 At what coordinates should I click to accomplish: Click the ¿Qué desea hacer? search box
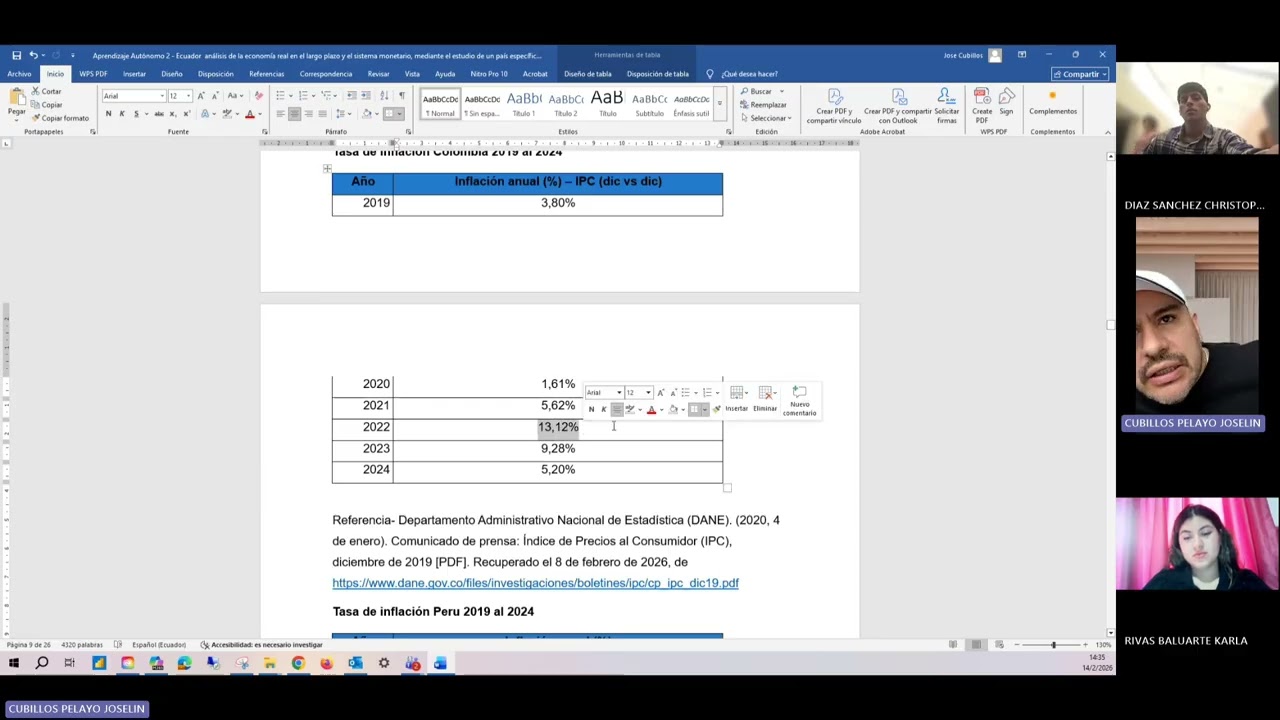click(x=749, y=74)
